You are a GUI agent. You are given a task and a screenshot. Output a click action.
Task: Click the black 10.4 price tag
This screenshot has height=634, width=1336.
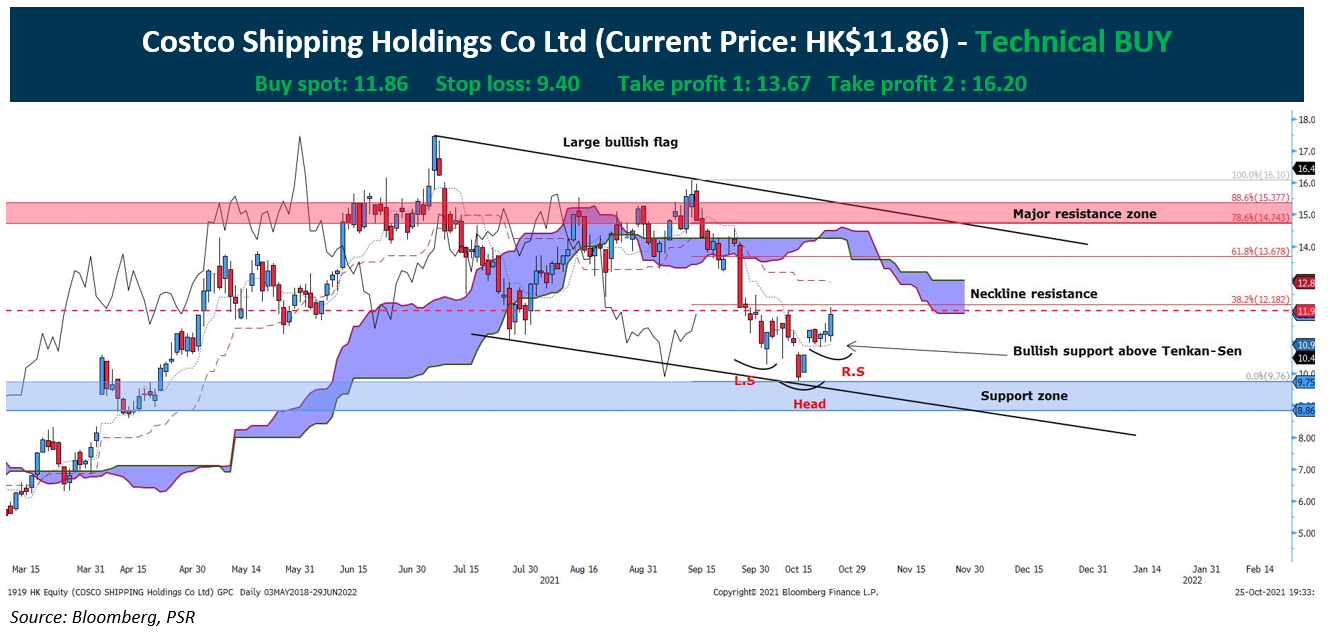(1305, 358)
